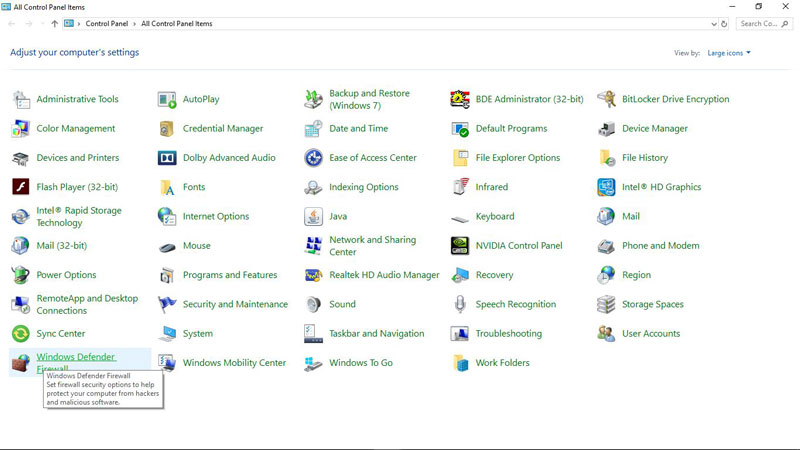Open the Recovery link
Image resolution: width=800 pixels, height=450 pixels.
point(494,275)
